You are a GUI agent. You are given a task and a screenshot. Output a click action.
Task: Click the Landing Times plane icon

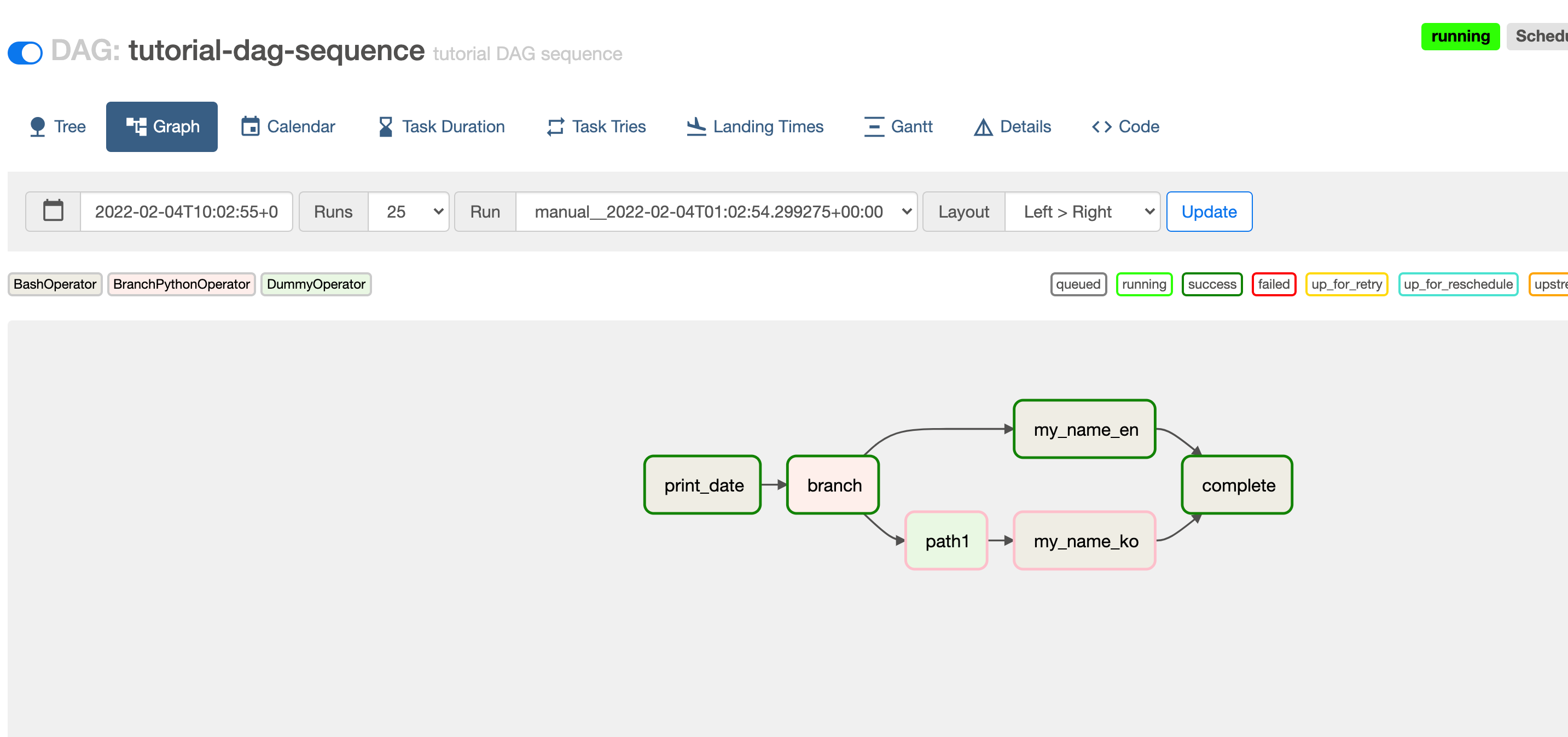[696, 126]
